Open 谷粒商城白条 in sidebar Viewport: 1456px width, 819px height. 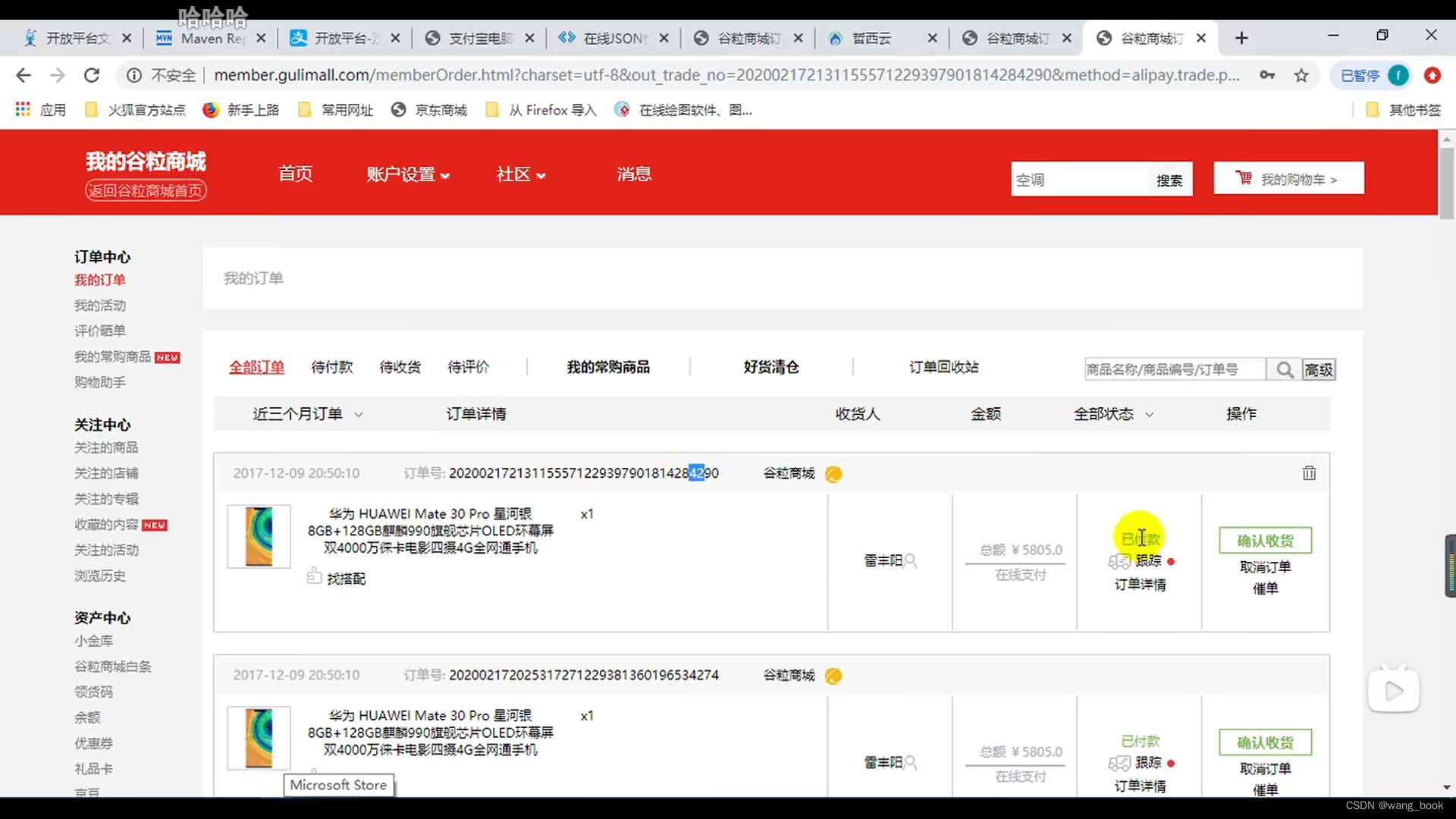[x=113, y=667]
